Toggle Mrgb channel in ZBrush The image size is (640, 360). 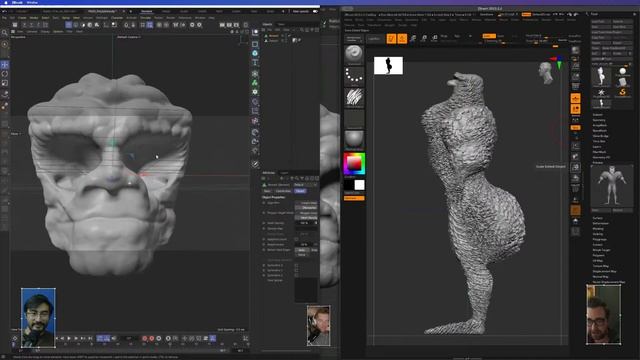tap(444, 36)
